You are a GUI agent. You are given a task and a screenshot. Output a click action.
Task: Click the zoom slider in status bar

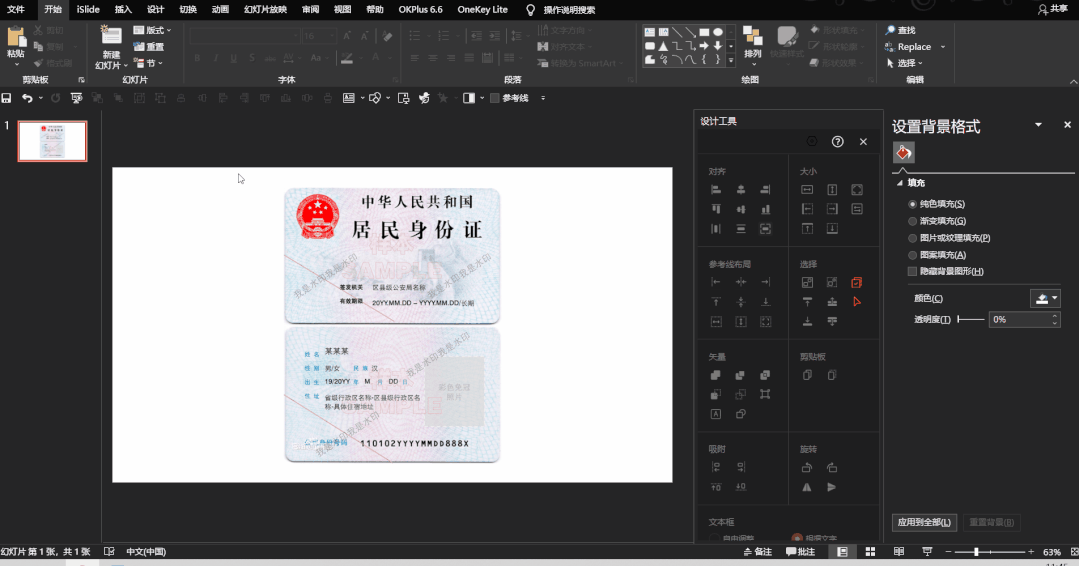[x=990, y=552]
